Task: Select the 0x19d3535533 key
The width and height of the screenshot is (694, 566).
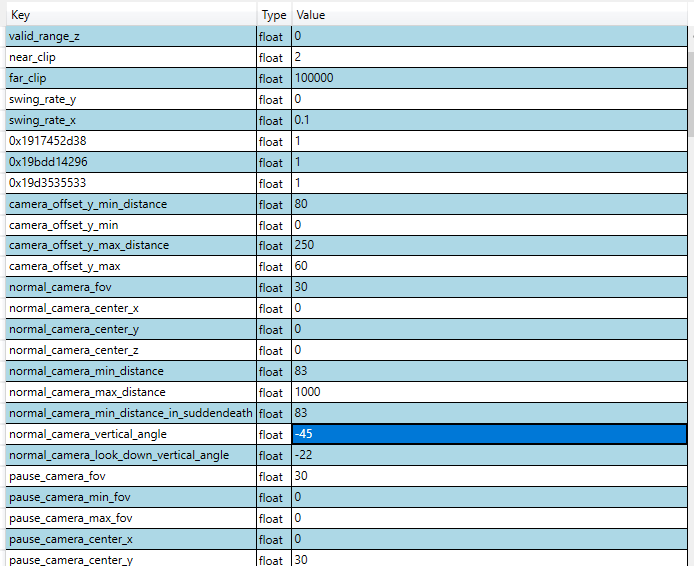Action: tap(131, 183)
